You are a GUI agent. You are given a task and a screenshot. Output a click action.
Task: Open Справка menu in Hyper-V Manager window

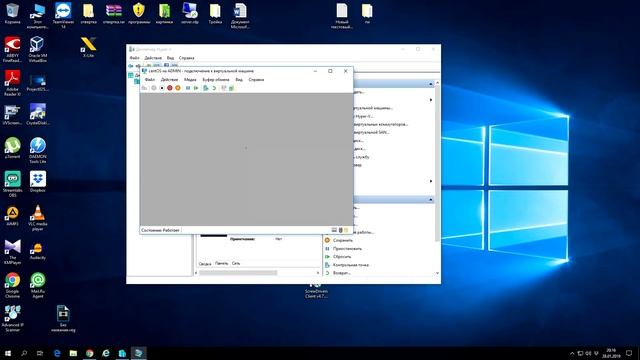click(x=187, y=58)
